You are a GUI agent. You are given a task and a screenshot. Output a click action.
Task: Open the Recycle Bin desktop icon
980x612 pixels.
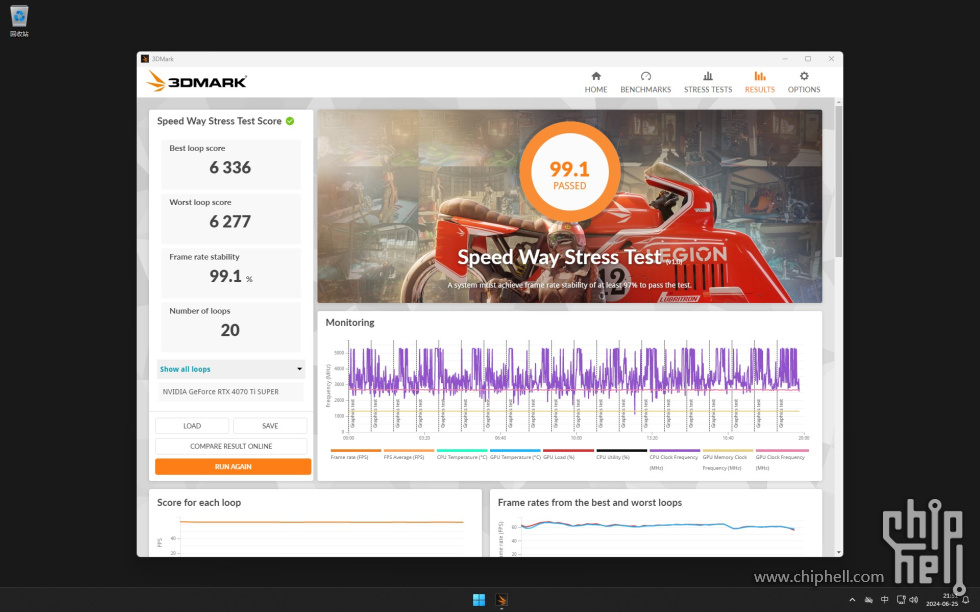point(19,21)
